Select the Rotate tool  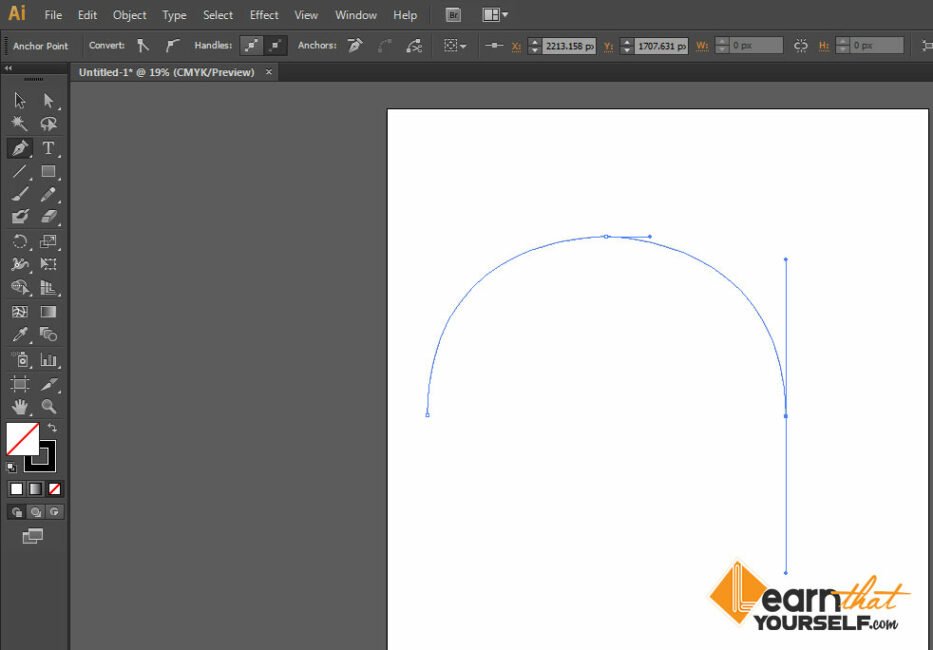pyautogui.click(x=18, y=241)
